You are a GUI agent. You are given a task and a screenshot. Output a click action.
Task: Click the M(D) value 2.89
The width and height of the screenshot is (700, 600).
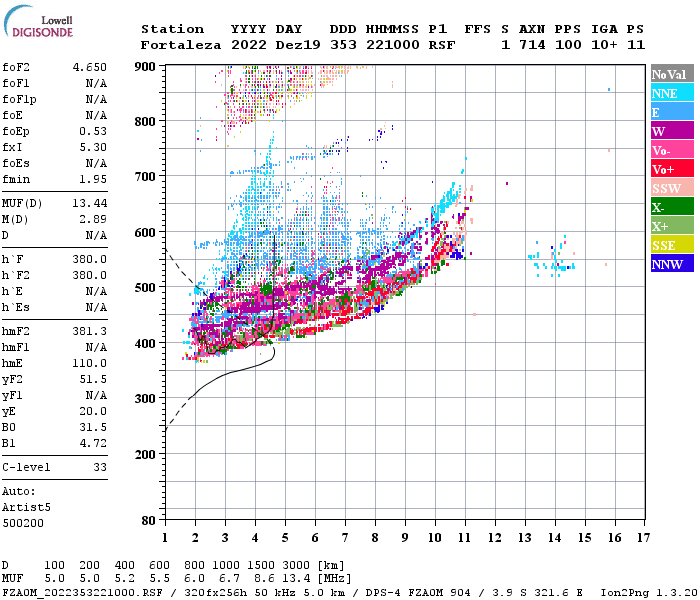[93, 219]
